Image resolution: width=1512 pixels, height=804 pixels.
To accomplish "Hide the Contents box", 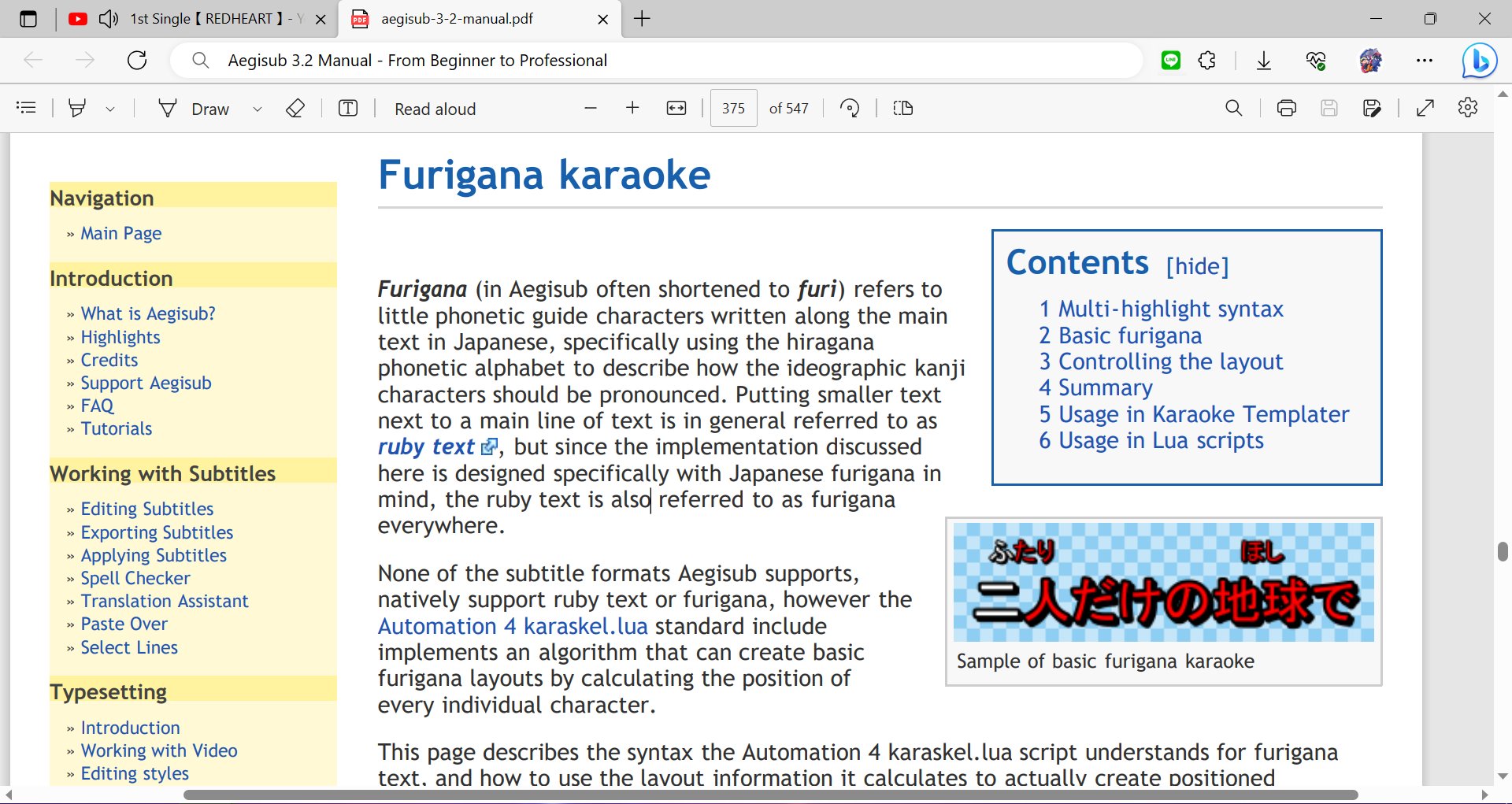I will tap(1196, 266).
